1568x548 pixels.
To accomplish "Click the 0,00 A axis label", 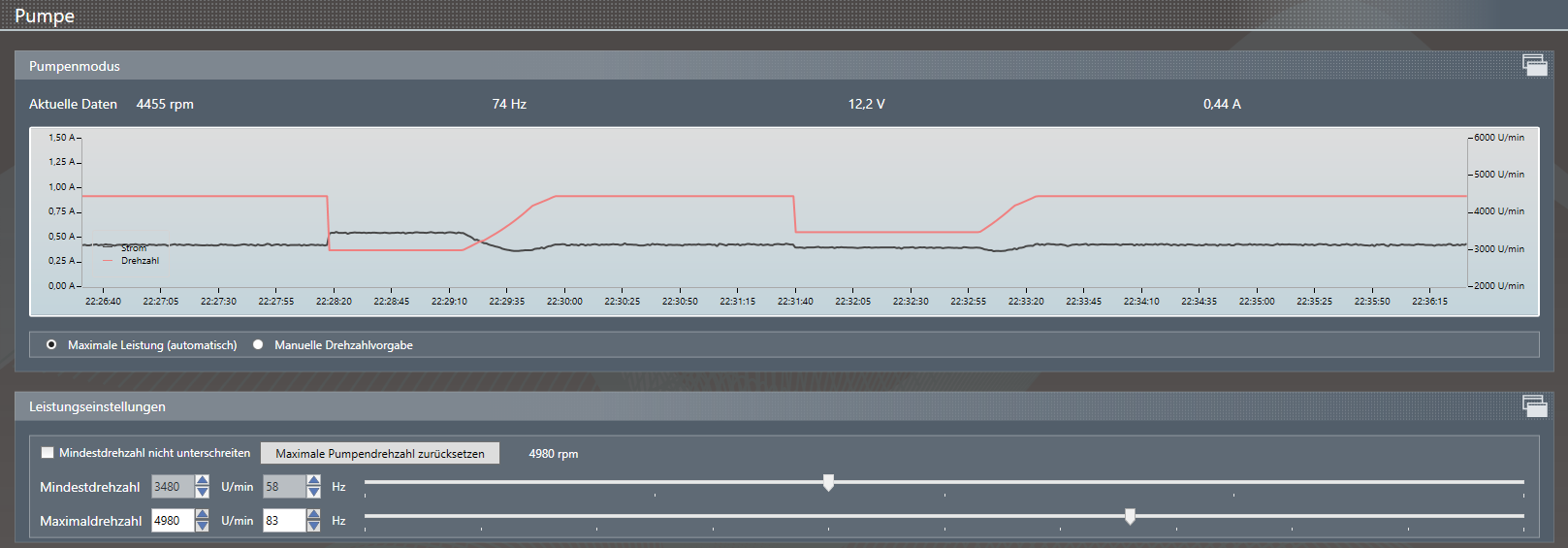I will [x=62, y=286].
